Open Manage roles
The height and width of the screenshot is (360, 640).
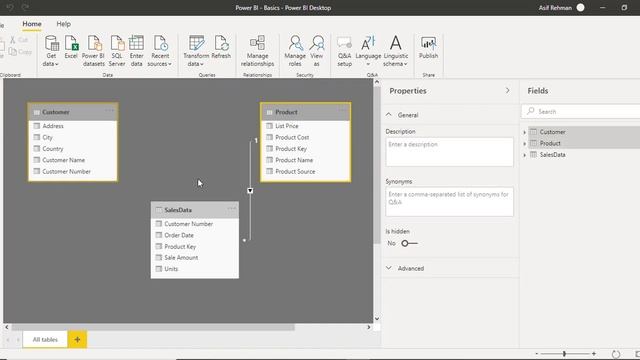295,51
